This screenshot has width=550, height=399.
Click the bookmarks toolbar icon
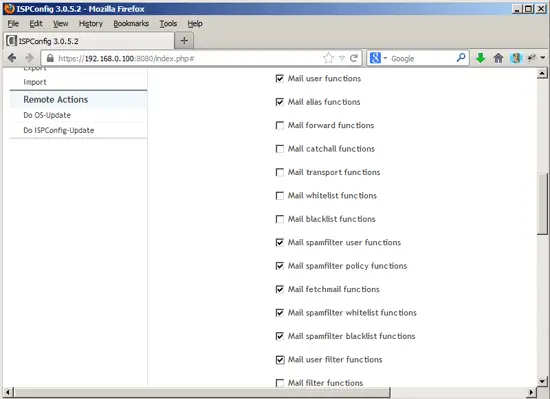[x=515, y=58]
